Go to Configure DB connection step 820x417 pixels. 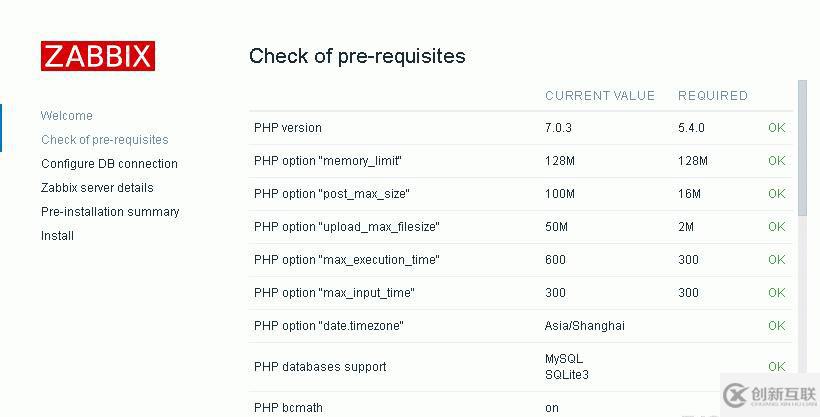point(109,164)
